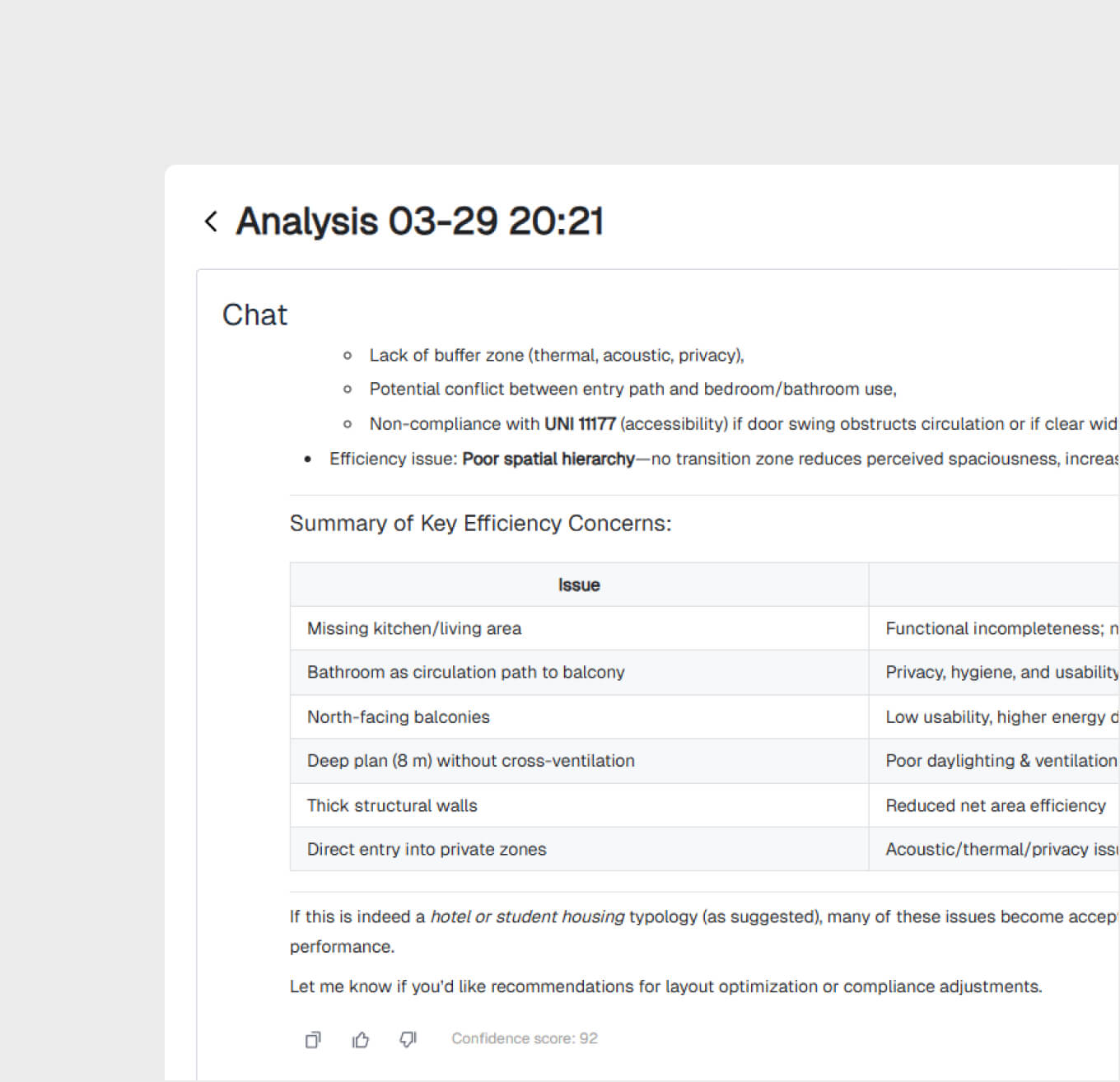Screen dimensions: 1120x1082
Task: Click the back arrow beside Analysis title
Action: pos(211,222)
